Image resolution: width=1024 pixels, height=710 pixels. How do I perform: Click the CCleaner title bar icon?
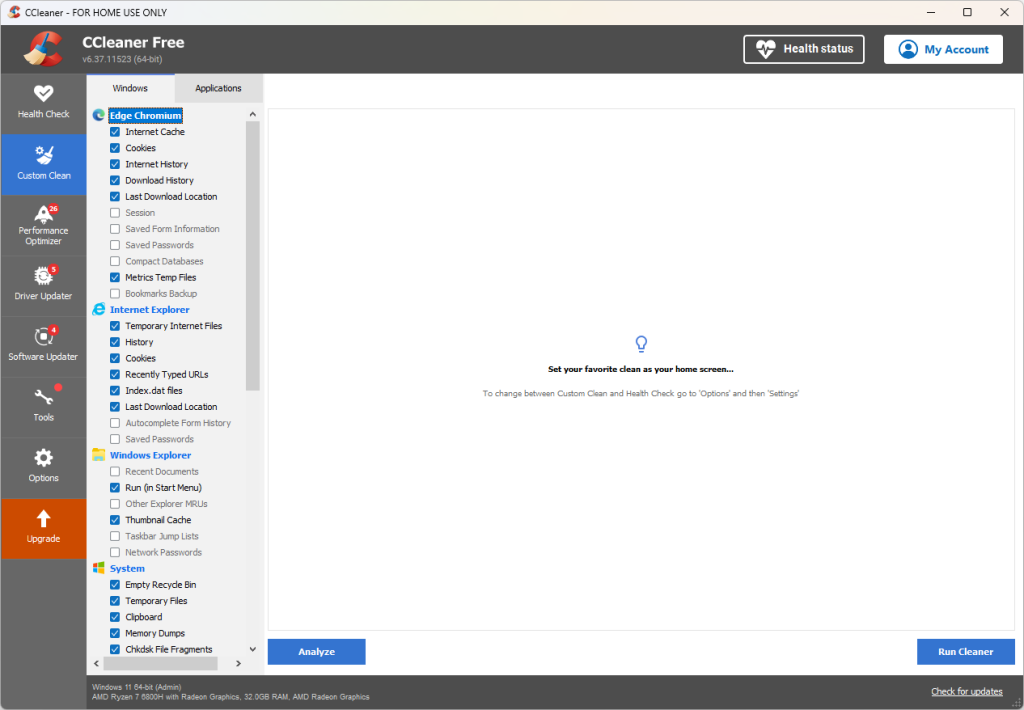14,12
